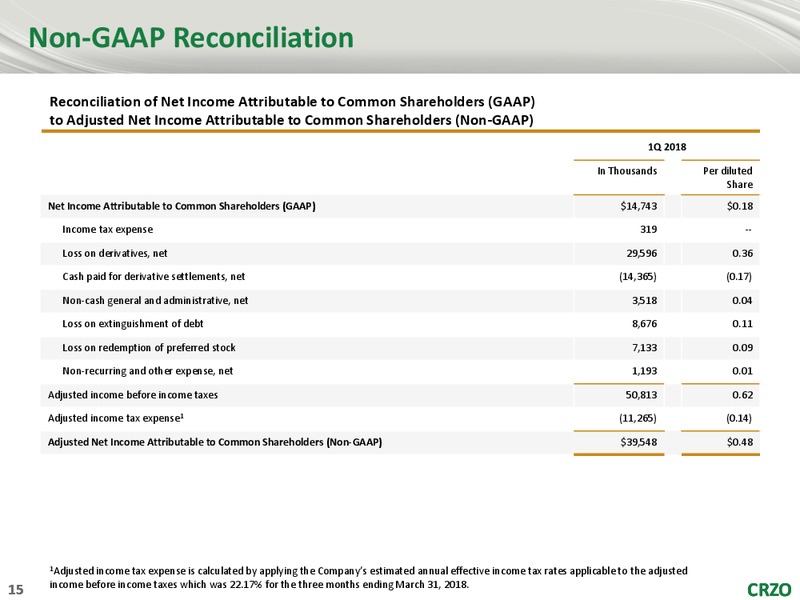Click the (0.17) per share value
This screenshot has width=800, height=600.
coord(739,277)
